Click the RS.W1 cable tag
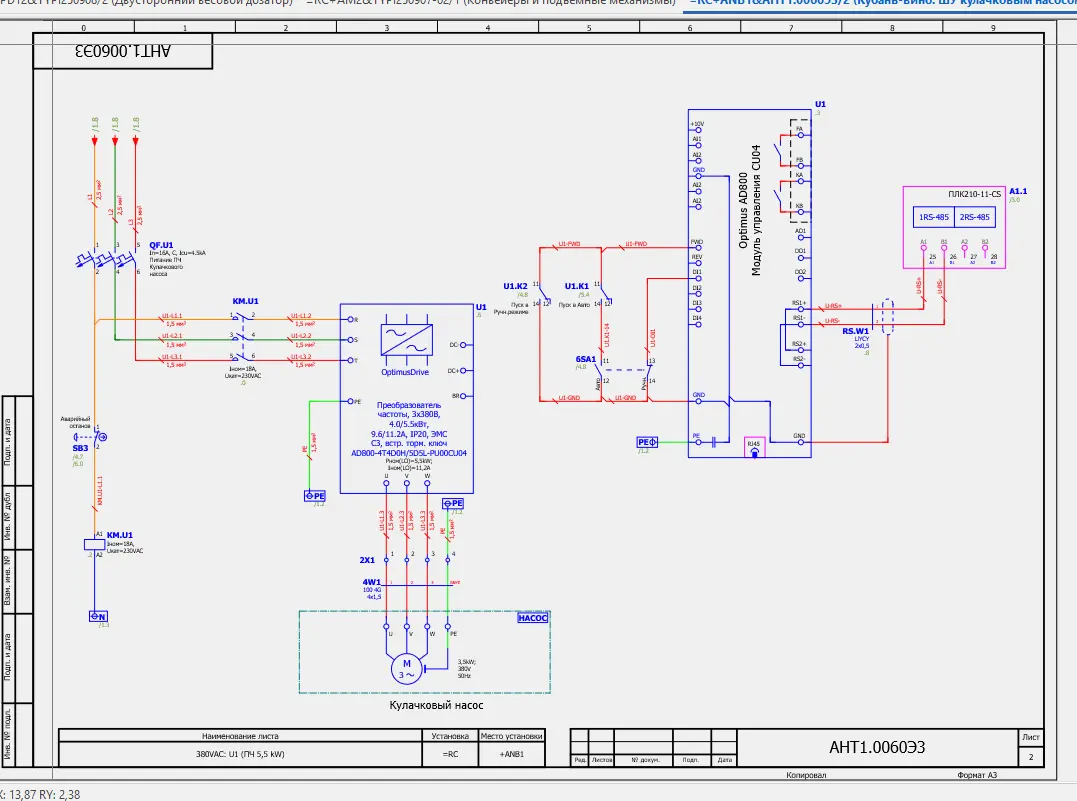The image size is (1077, 801). (856, 331)
